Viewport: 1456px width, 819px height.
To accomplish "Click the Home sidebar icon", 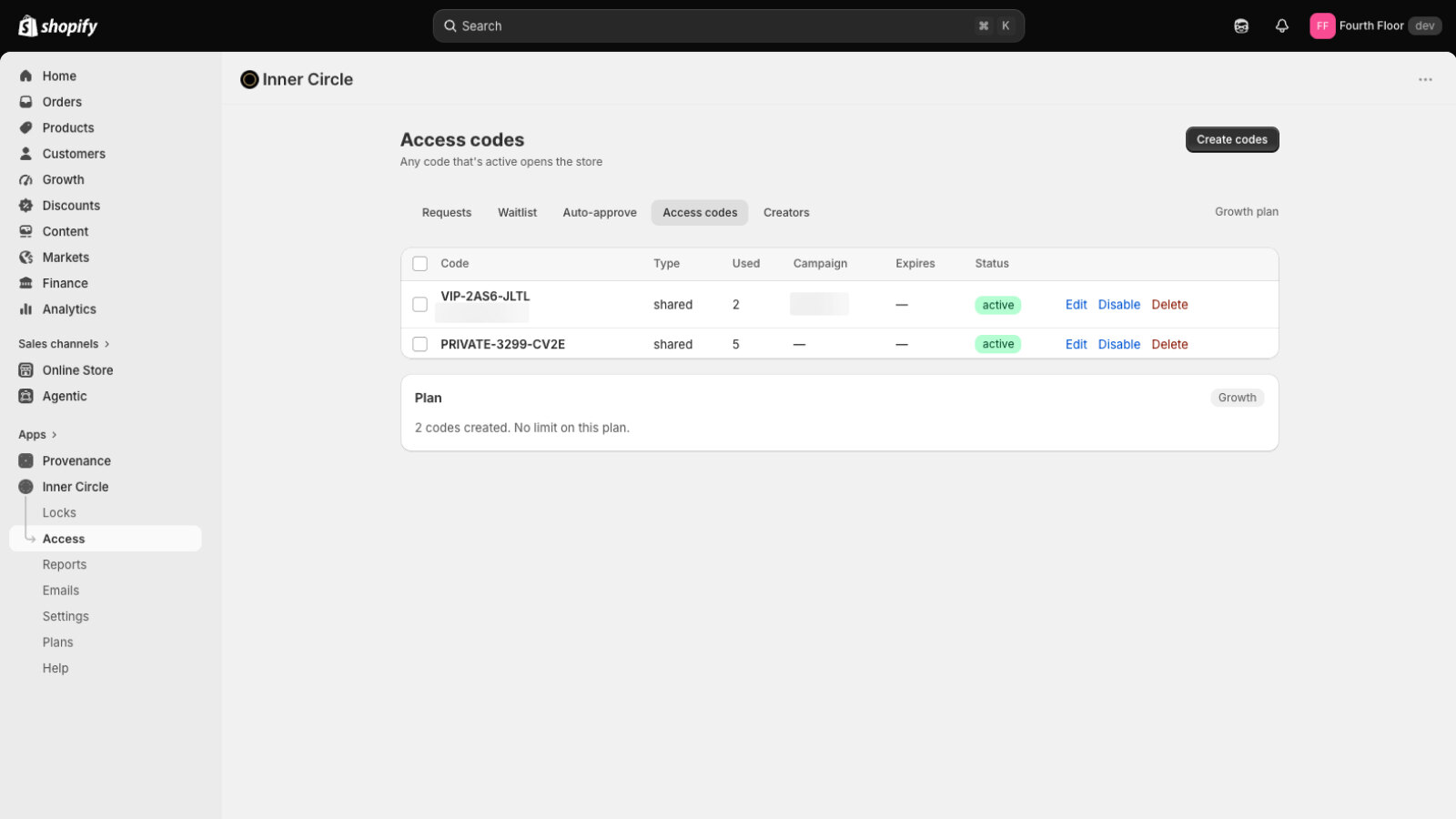I will pos(25,76).
